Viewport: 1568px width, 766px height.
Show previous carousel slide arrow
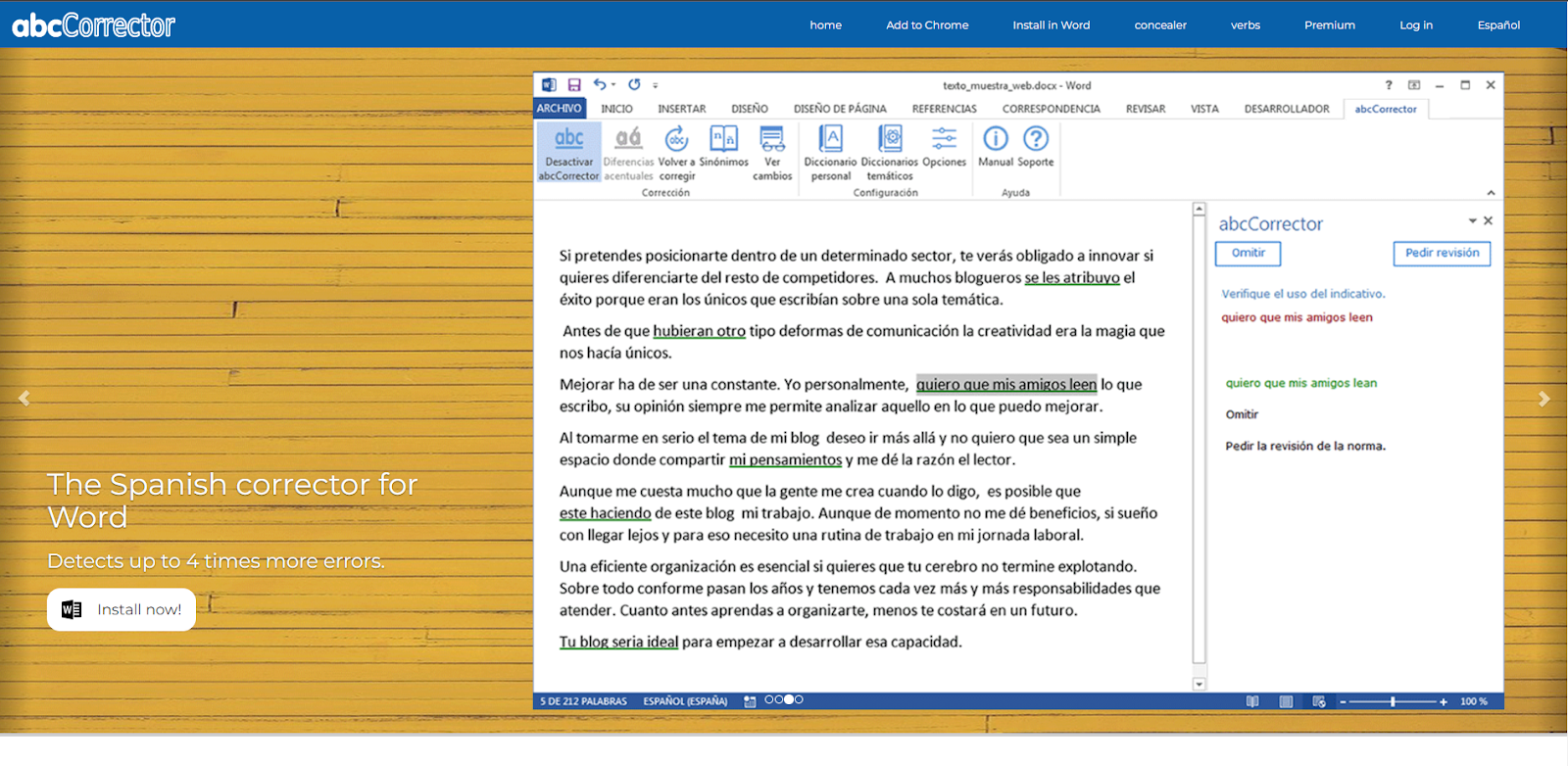[24, 399]
